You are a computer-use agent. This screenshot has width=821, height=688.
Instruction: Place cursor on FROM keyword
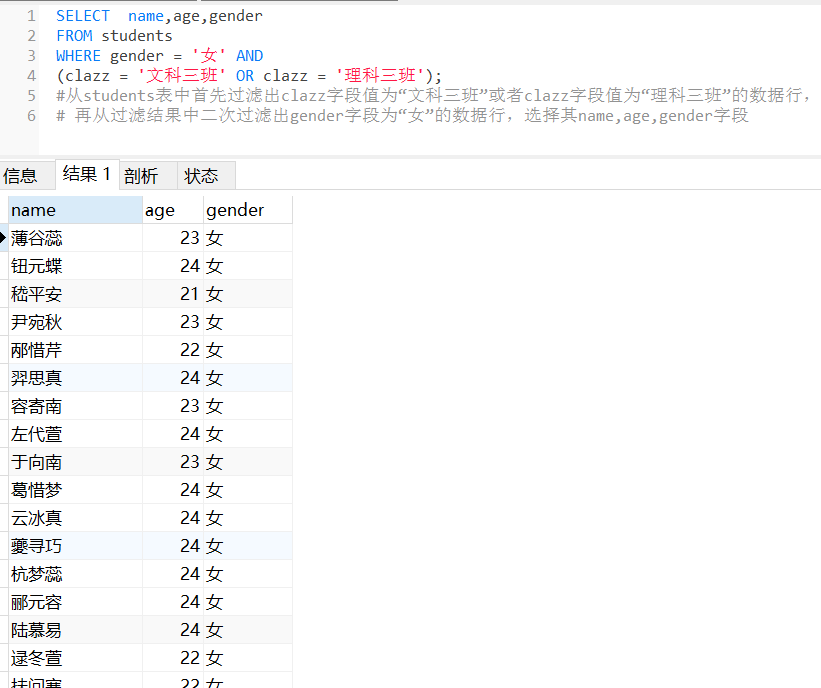pyautogui.click(x=74, y=36)
